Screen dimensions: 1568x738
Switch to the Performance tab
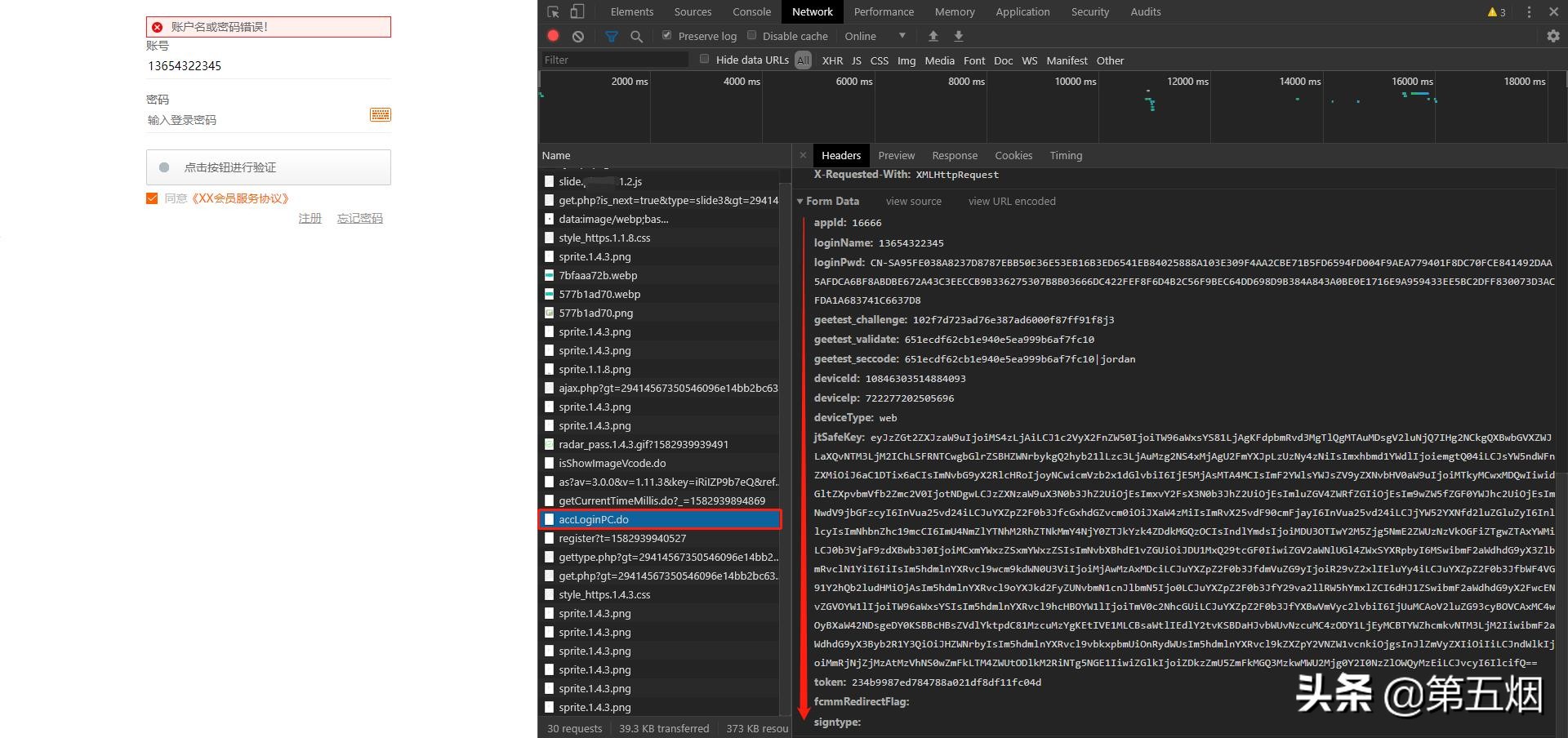pos(884,11)
